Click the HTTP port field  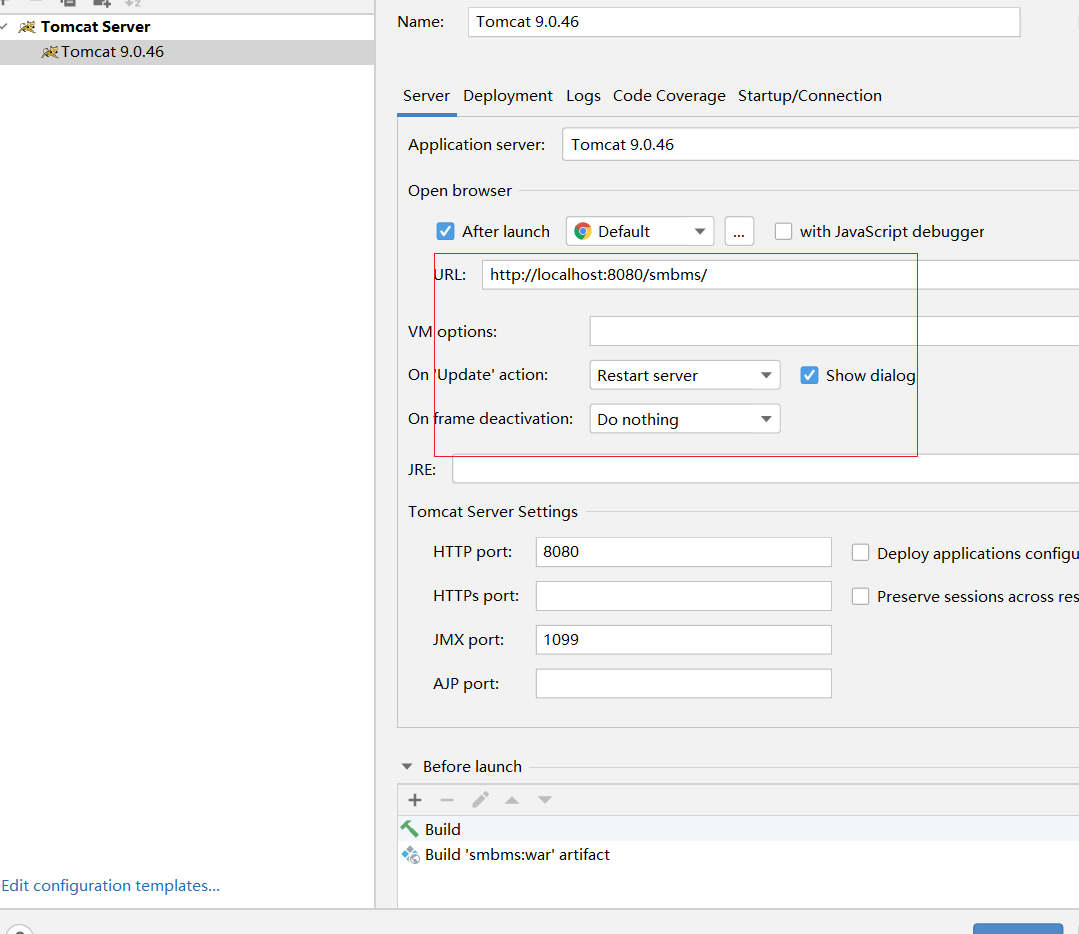point(683,552)
